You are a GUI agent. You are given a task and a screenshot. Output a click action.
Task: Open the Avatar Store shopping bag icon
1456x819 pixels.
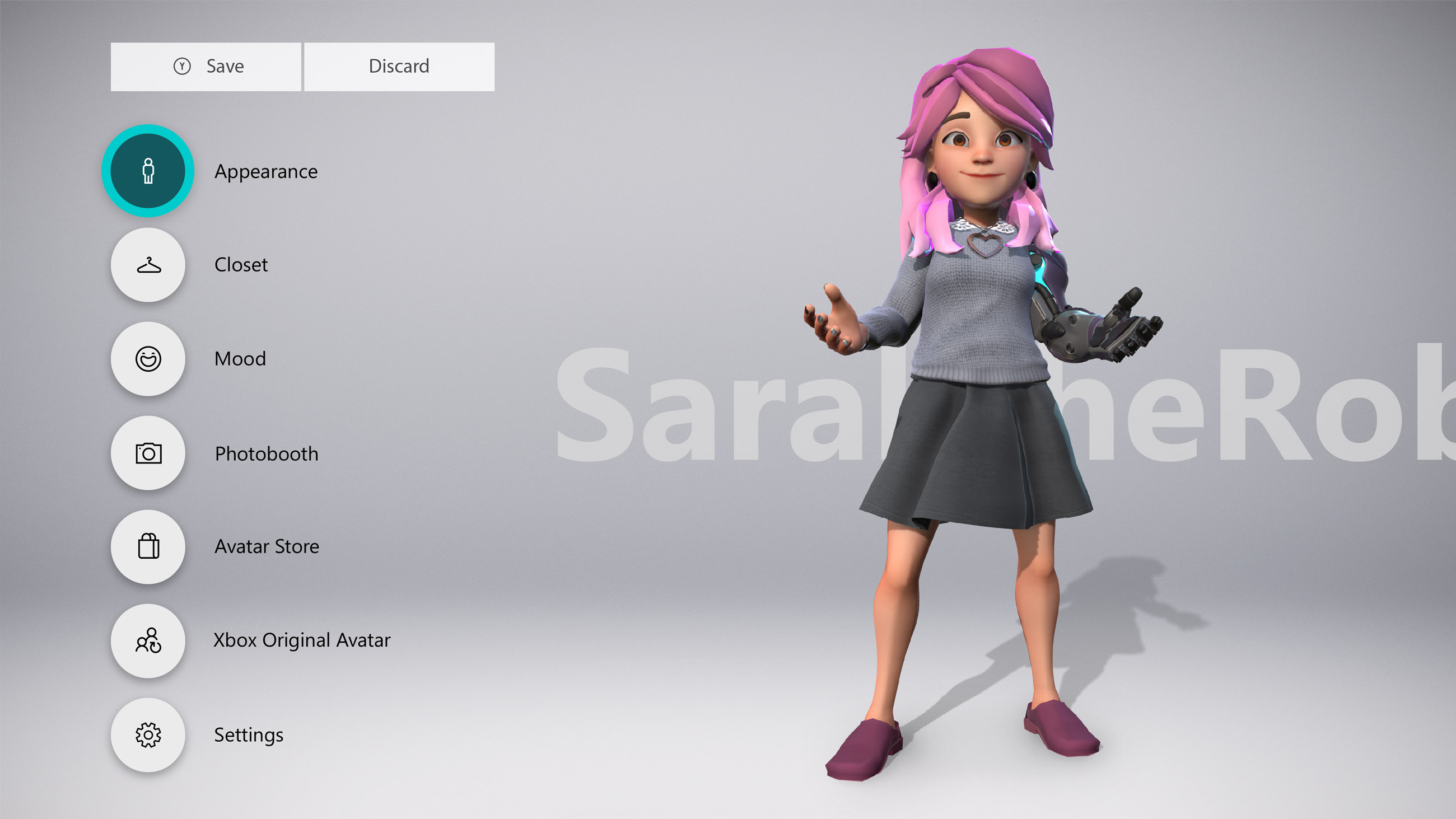tap(147, 546)
